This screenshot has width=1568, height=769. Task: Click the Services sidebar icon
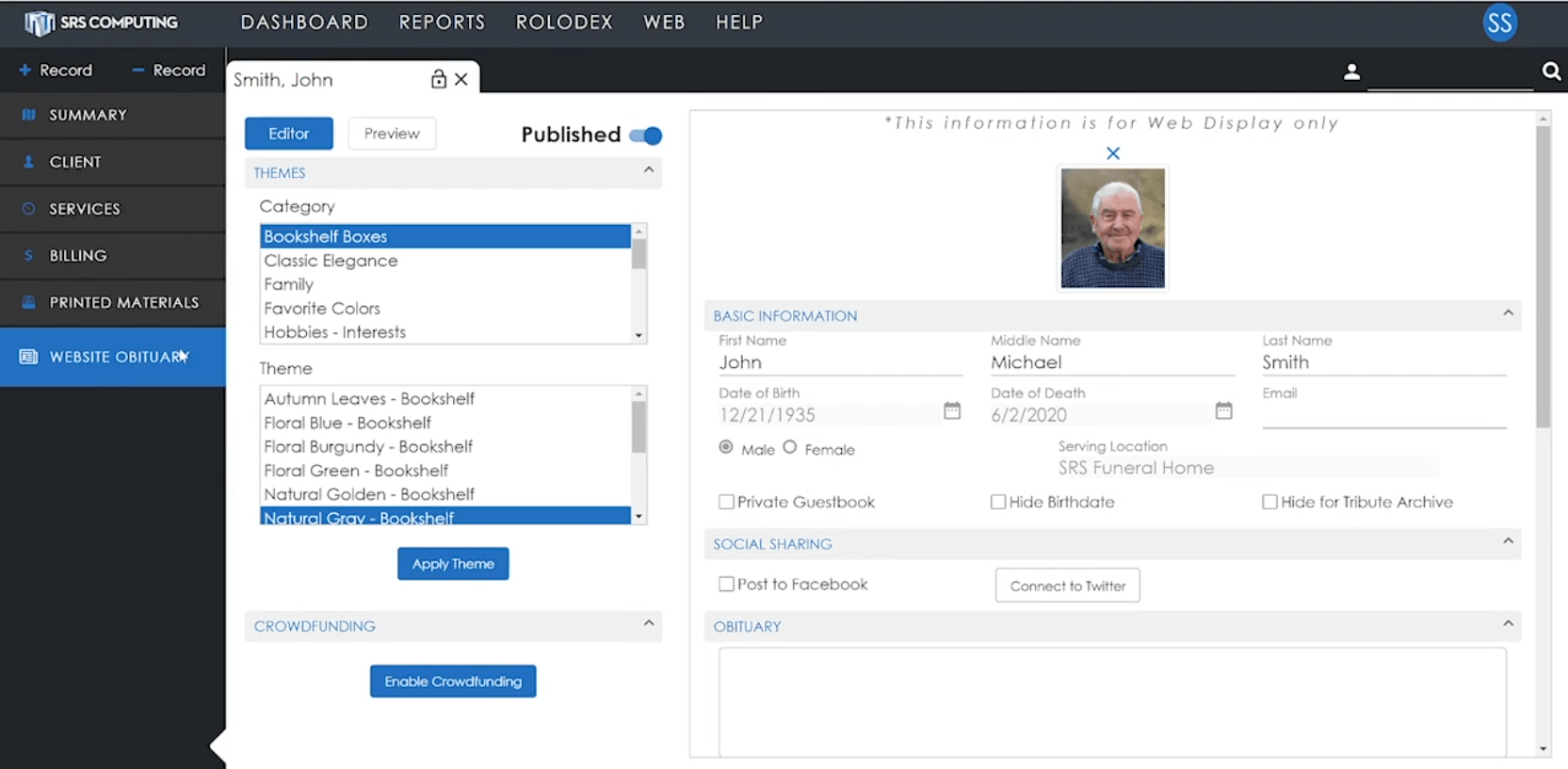pos(29,209)
